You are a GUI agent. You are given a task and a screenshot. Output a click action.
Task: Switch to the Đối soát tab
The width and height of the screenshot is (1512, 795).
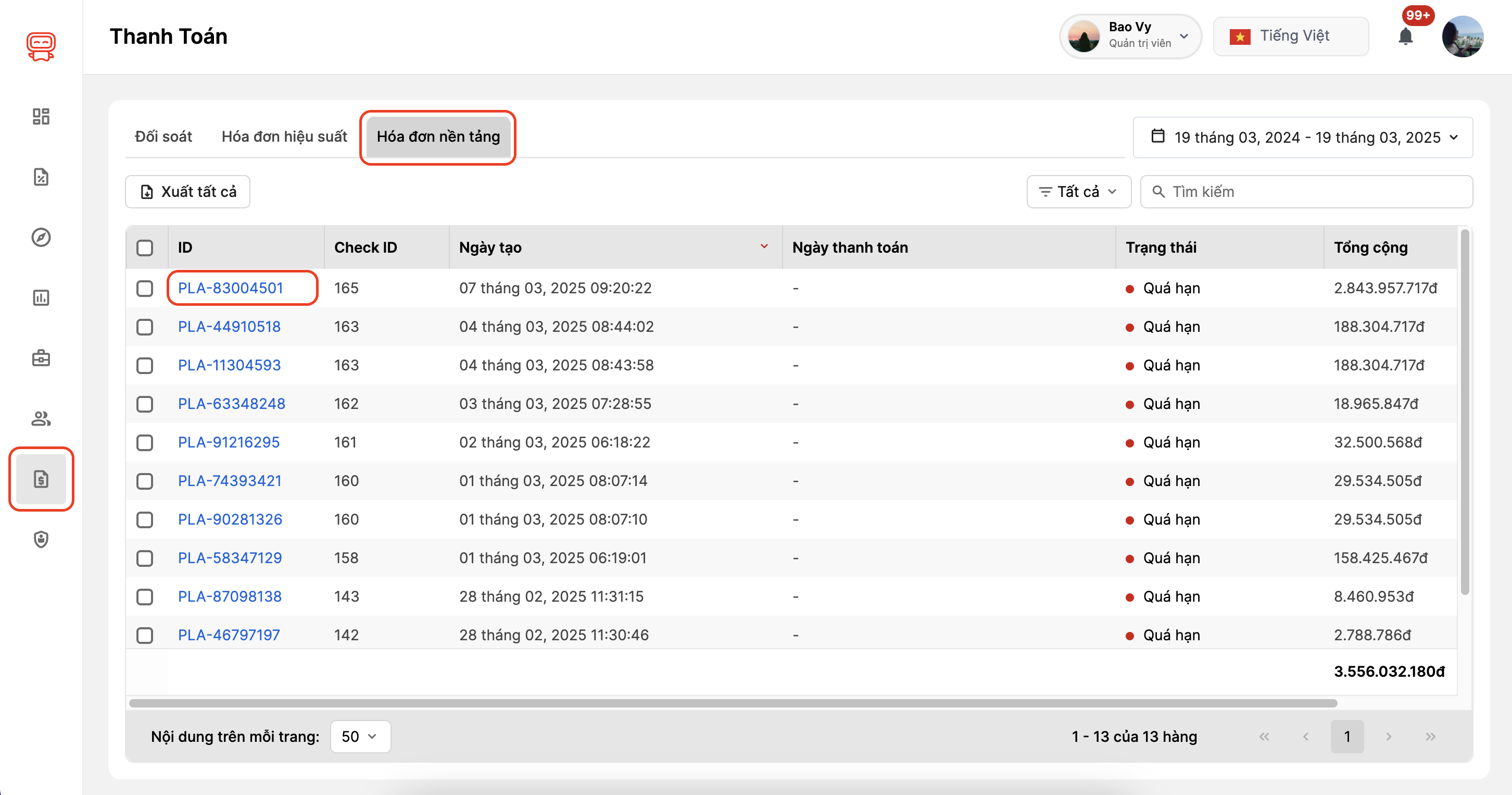tap(163, 136)
